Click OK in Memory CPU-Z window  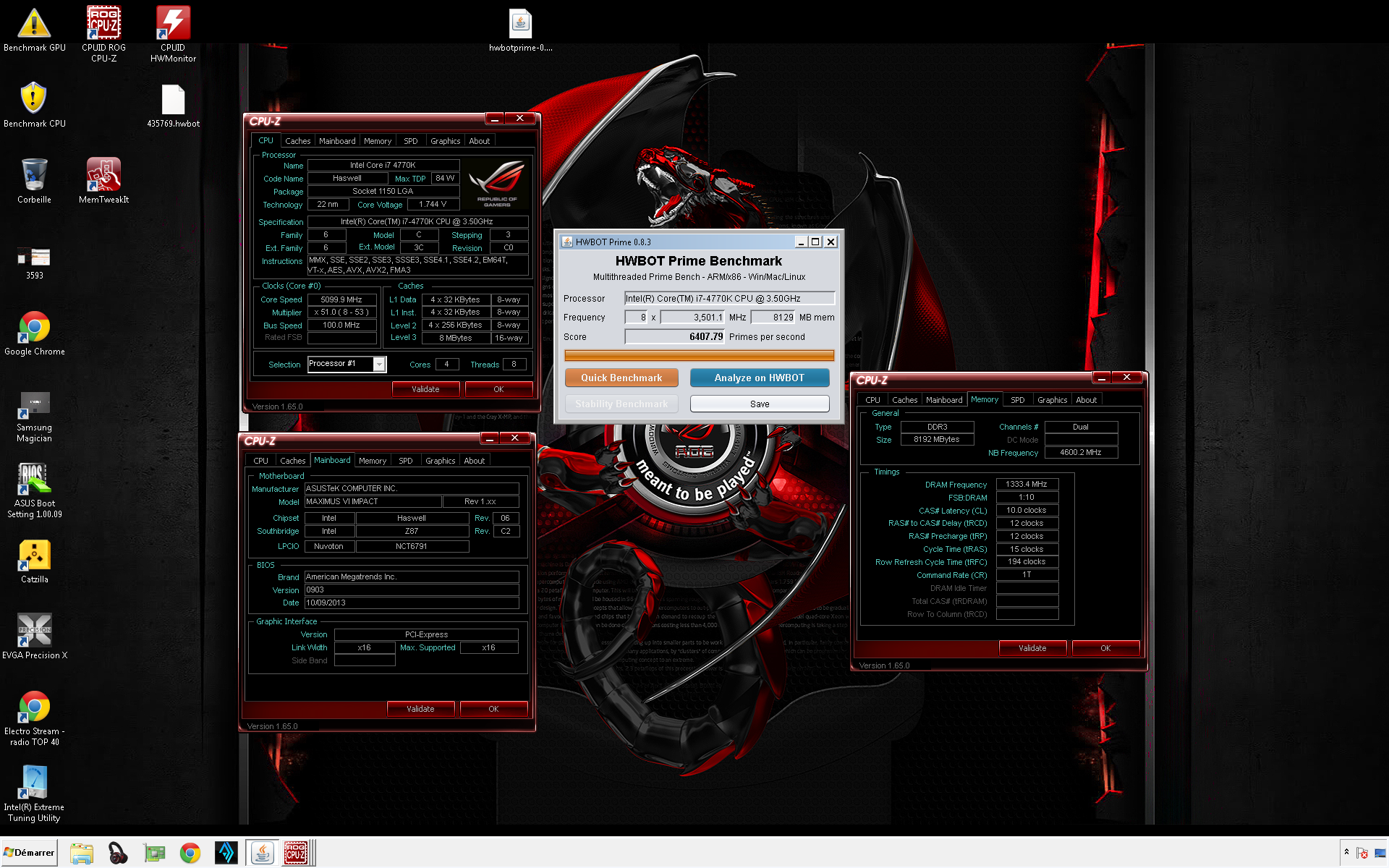coord(1105,648)
